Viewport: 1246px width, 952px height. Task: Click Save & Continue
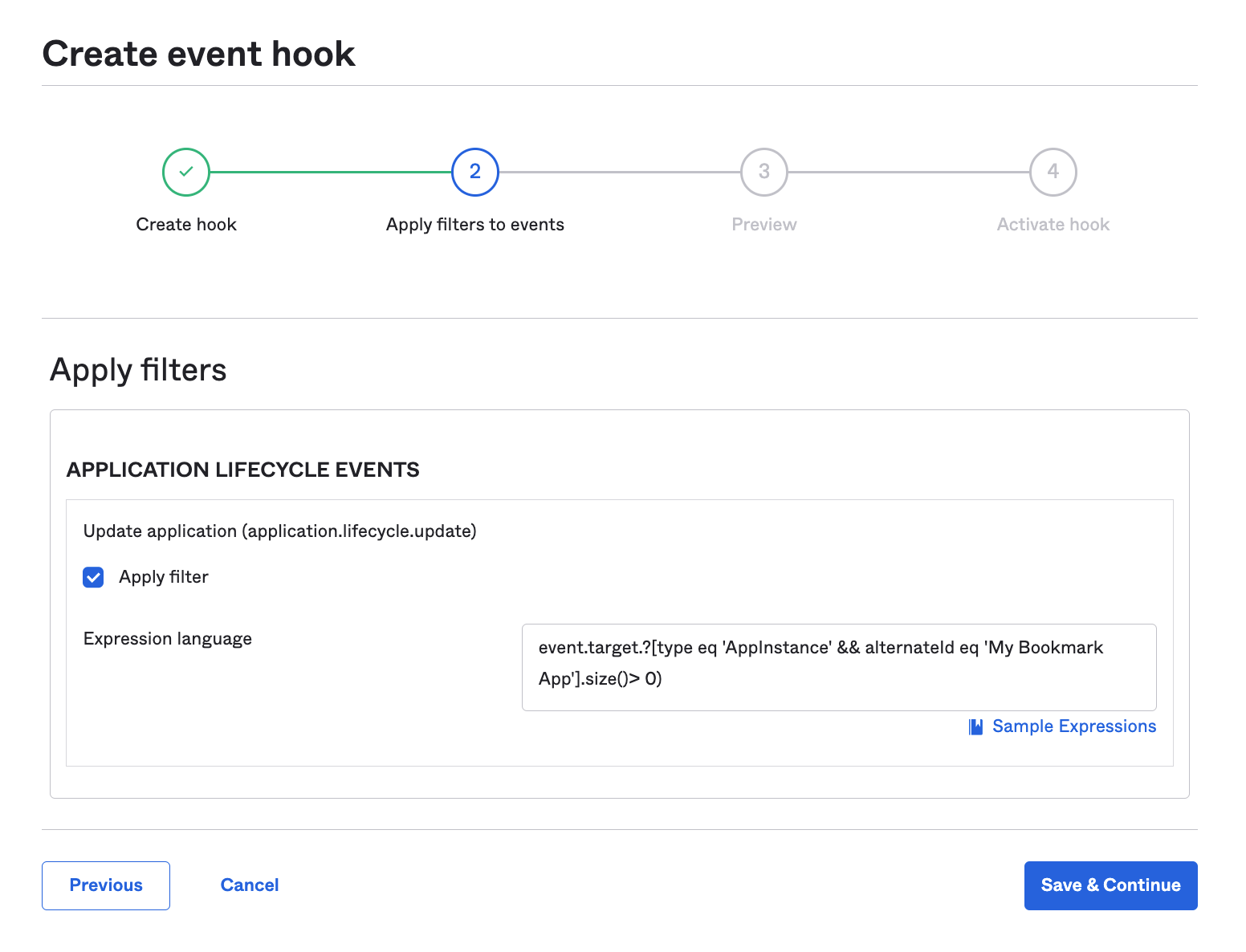[1110, 885]
